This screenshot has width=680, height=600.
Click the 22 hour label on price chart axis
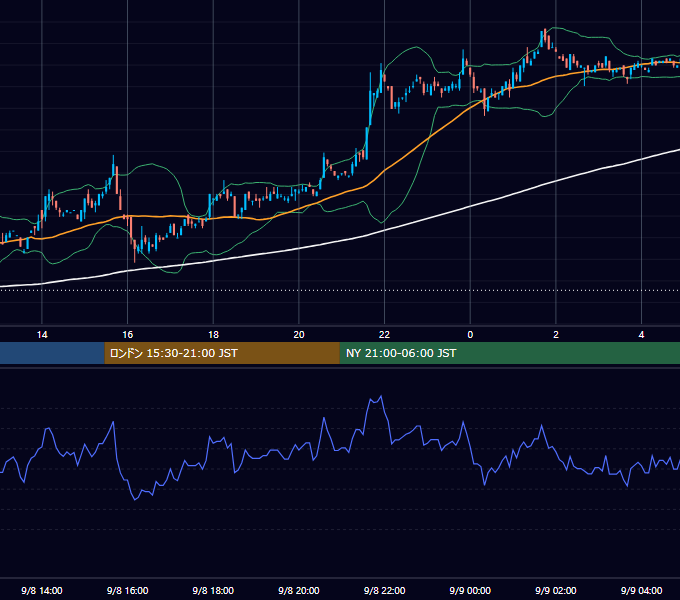[x=384, y=335]
